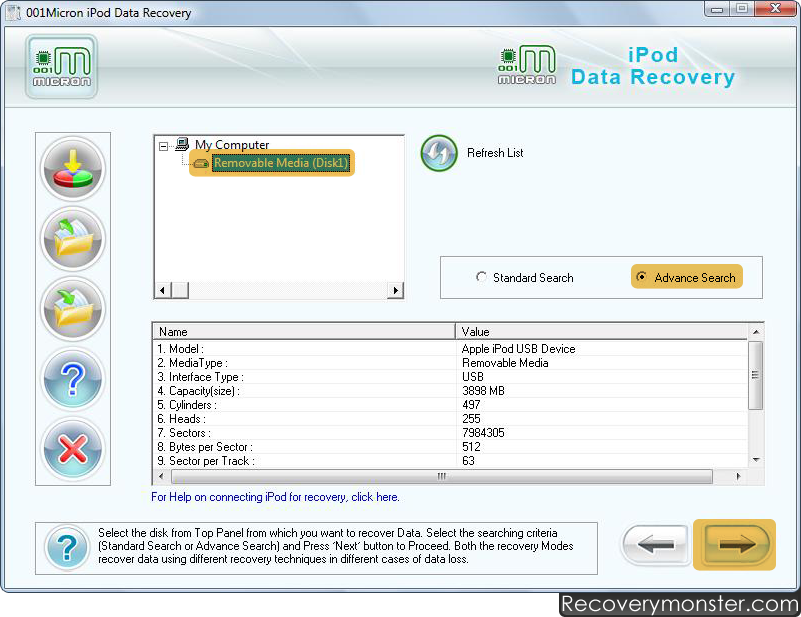
Task: Click the '3898 MB' value cell
Action: [x=483, y=391]
